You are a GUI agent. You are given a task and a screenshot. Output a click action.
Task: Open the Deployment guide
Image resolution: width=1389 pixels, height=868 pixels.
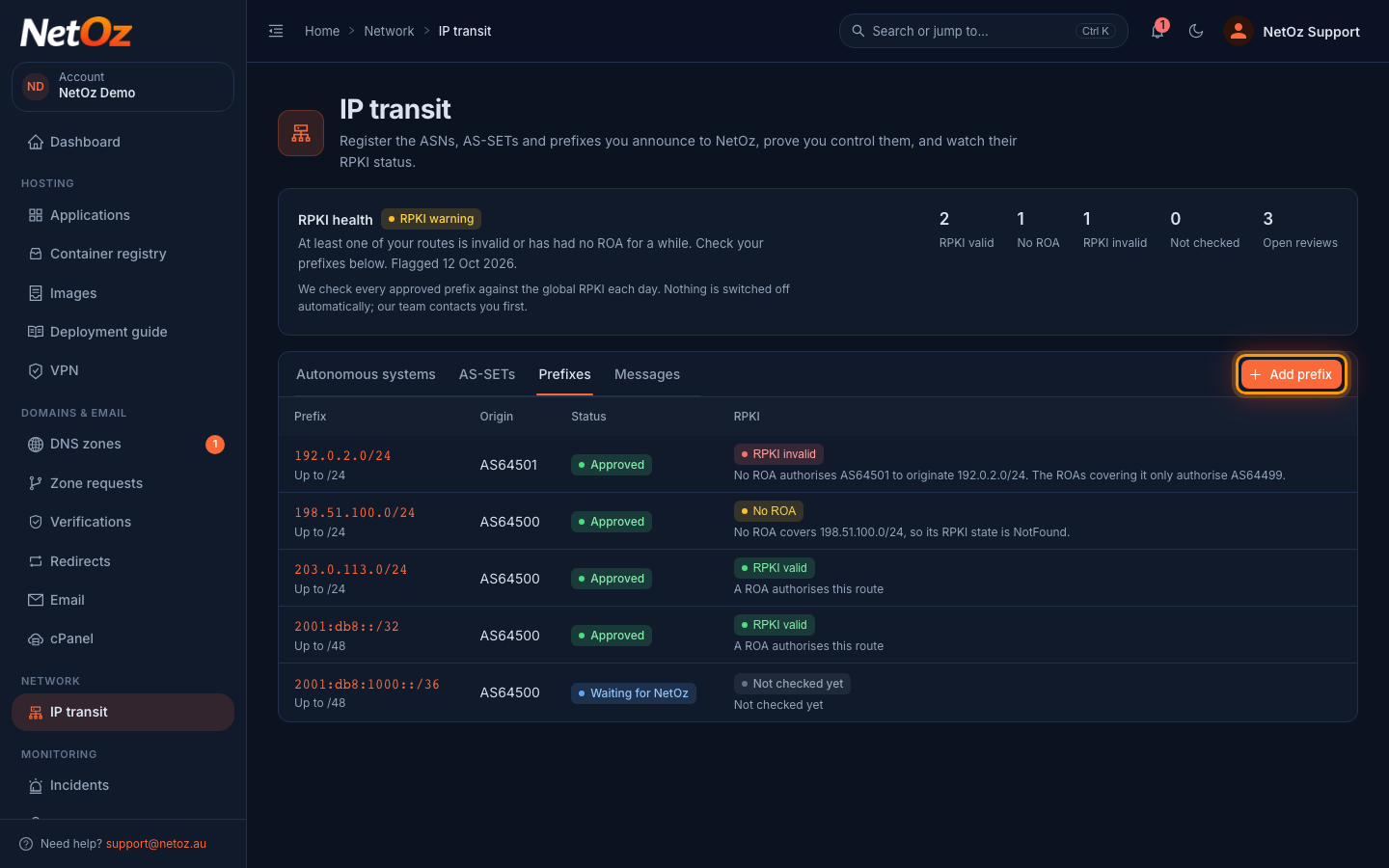123,332
